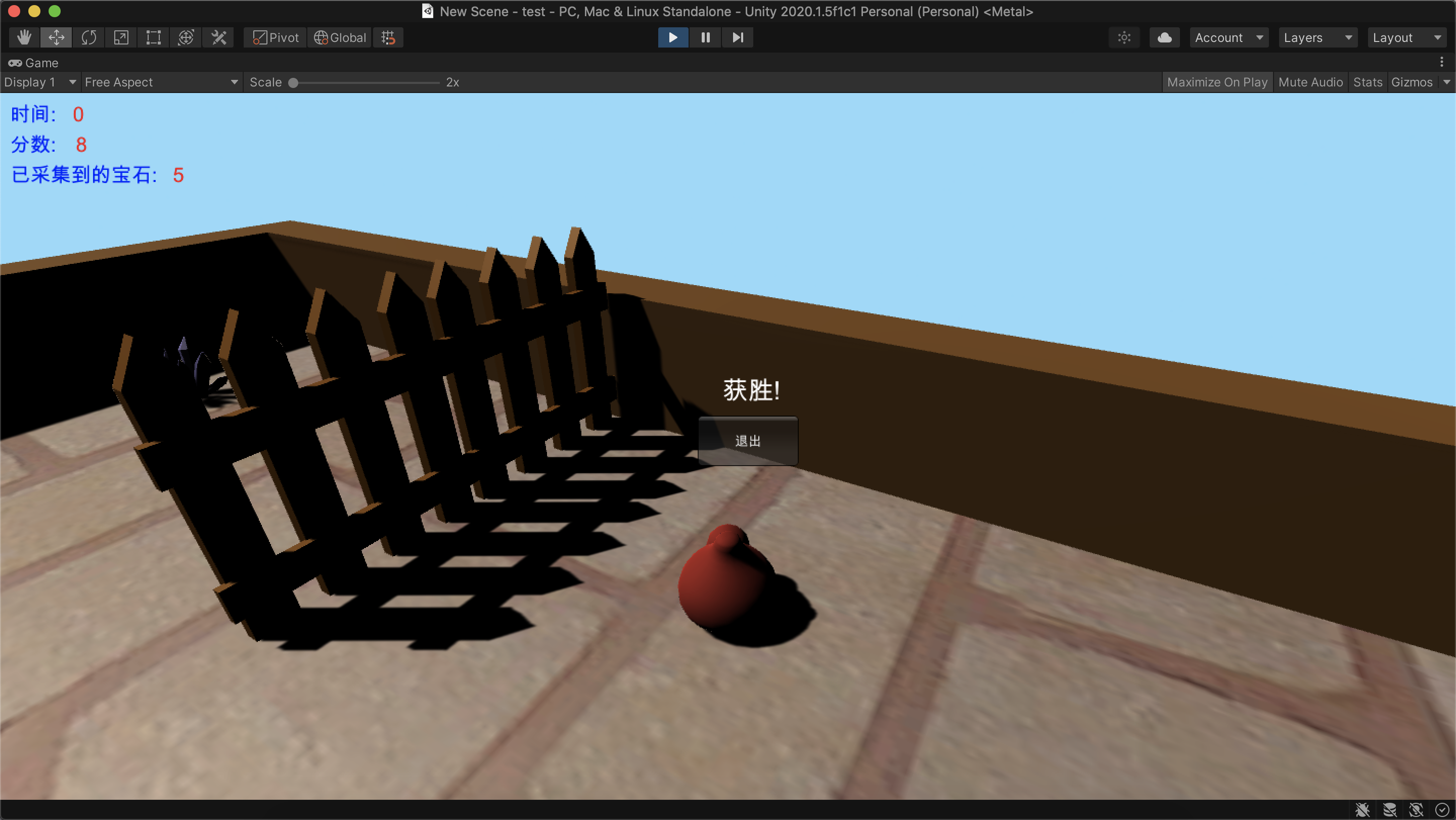The width and height of the screenshot is (1456, 820).
Task: Open the Layers dropdown
Action: (x=1317, y=37)
